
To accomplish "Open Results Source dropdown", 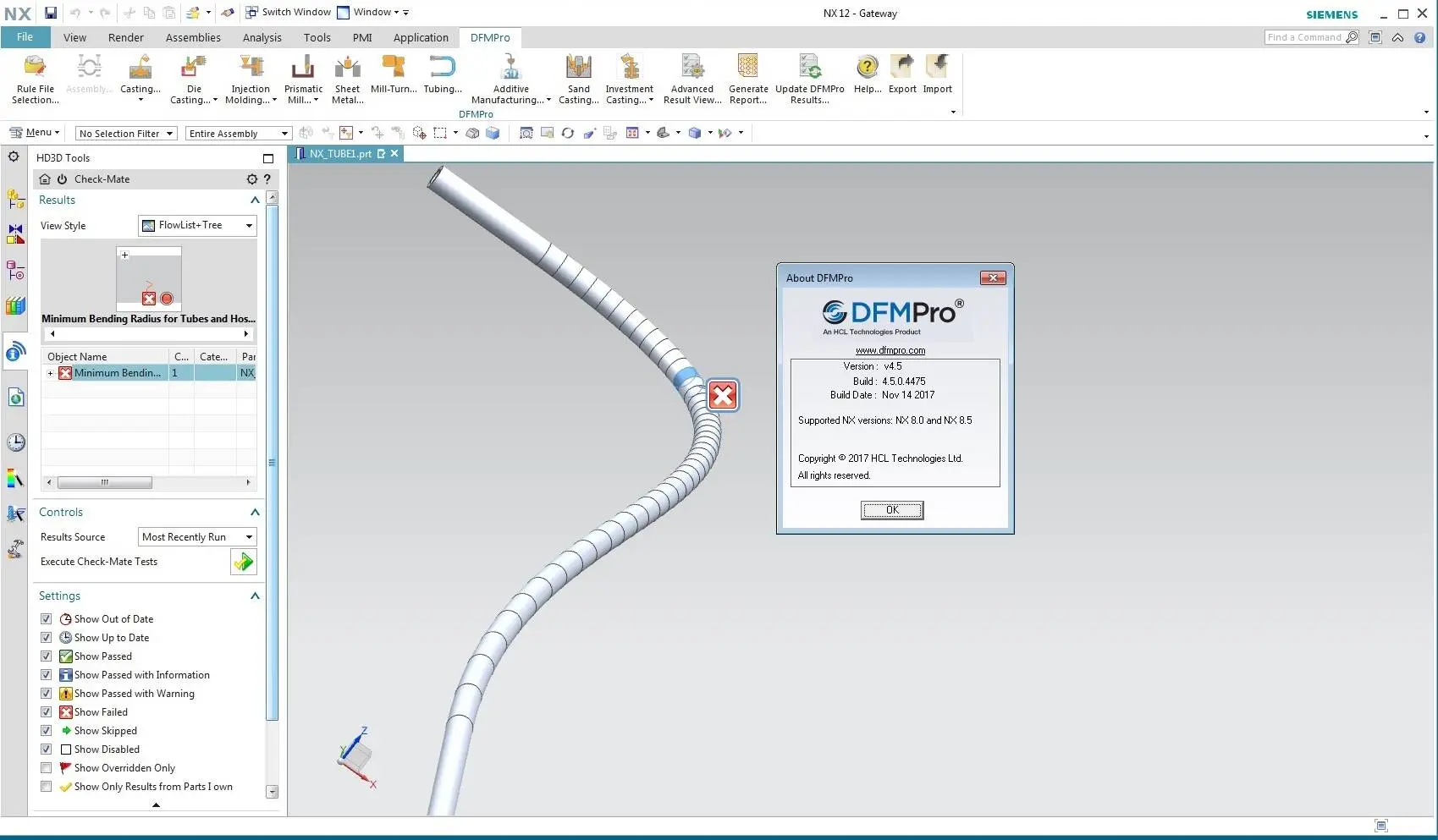I will (197, 537).
